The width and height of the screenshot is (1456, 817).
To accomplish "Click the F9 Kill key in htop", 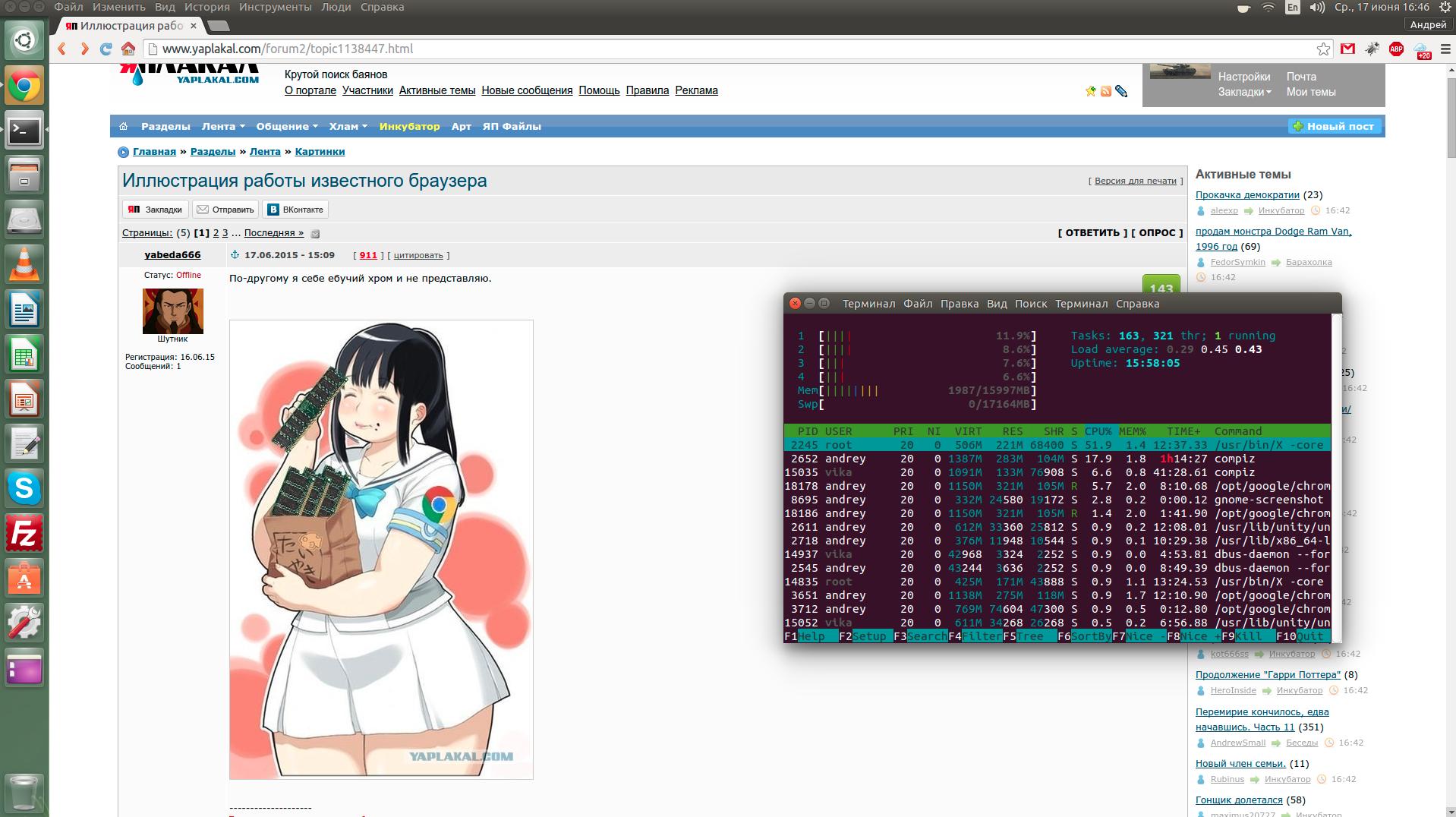I will click(1248, 636).
